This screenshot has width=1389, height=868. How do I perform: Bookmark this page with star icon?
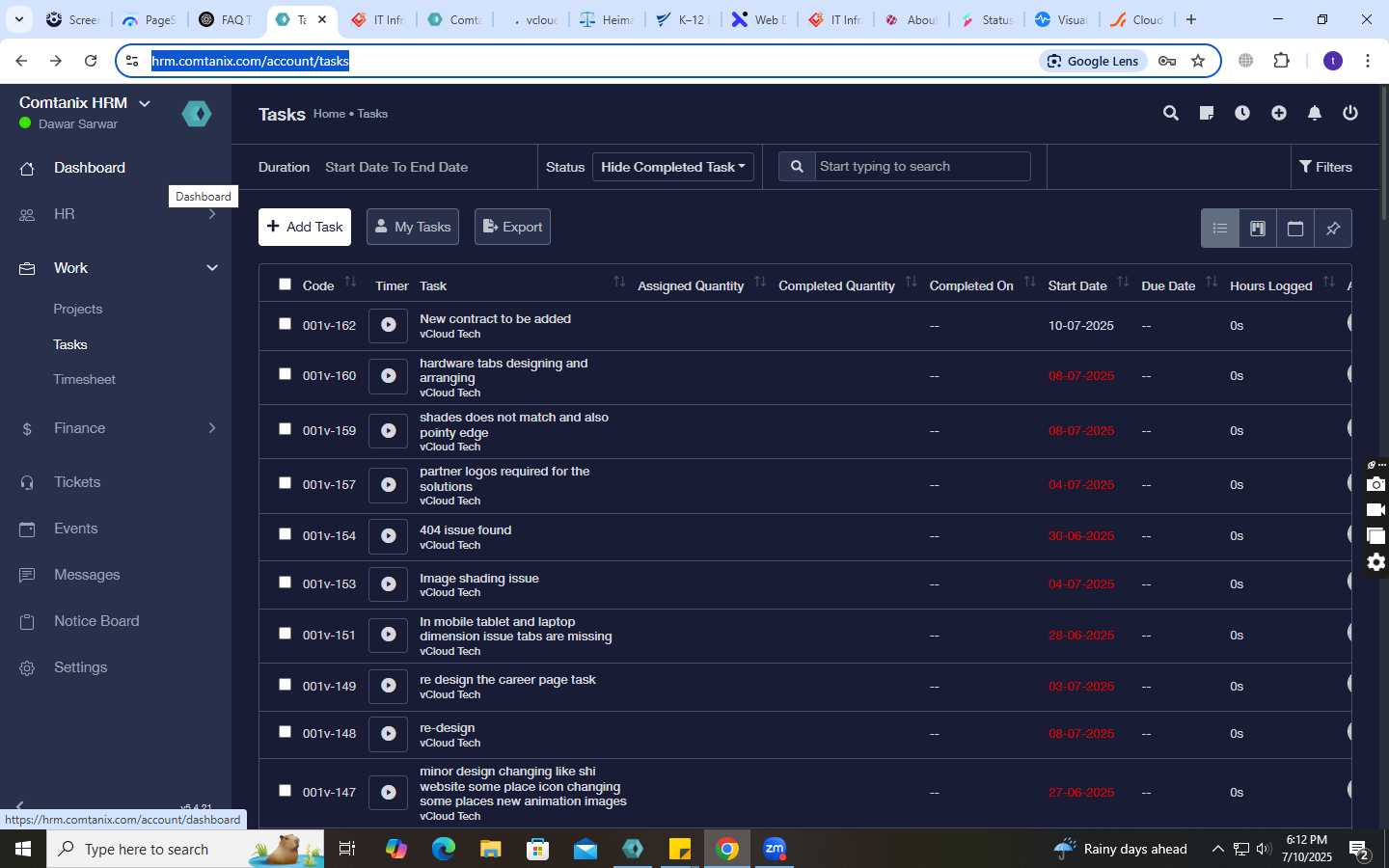click(1198, 61)
